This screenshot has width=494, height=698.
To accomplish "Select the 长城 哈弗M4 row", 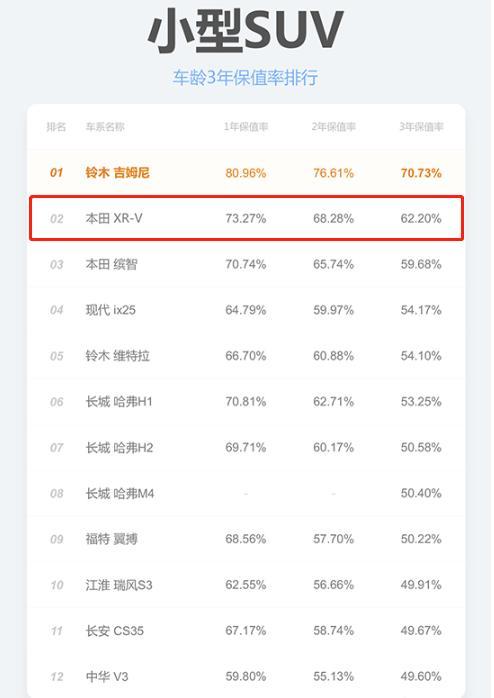I will pos(247,493).
